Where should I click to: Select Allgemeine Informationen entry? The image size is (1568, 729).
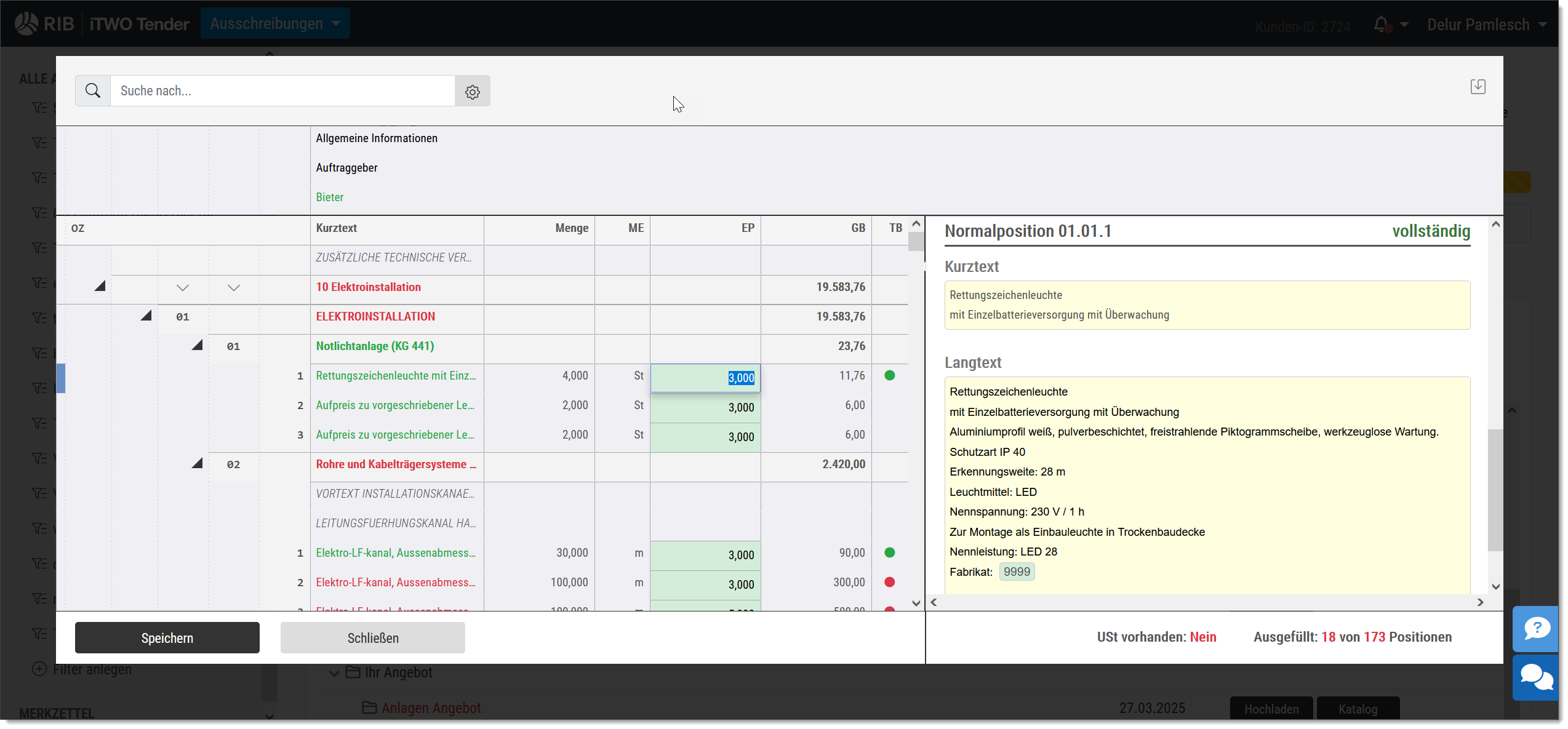coord(377,138)
